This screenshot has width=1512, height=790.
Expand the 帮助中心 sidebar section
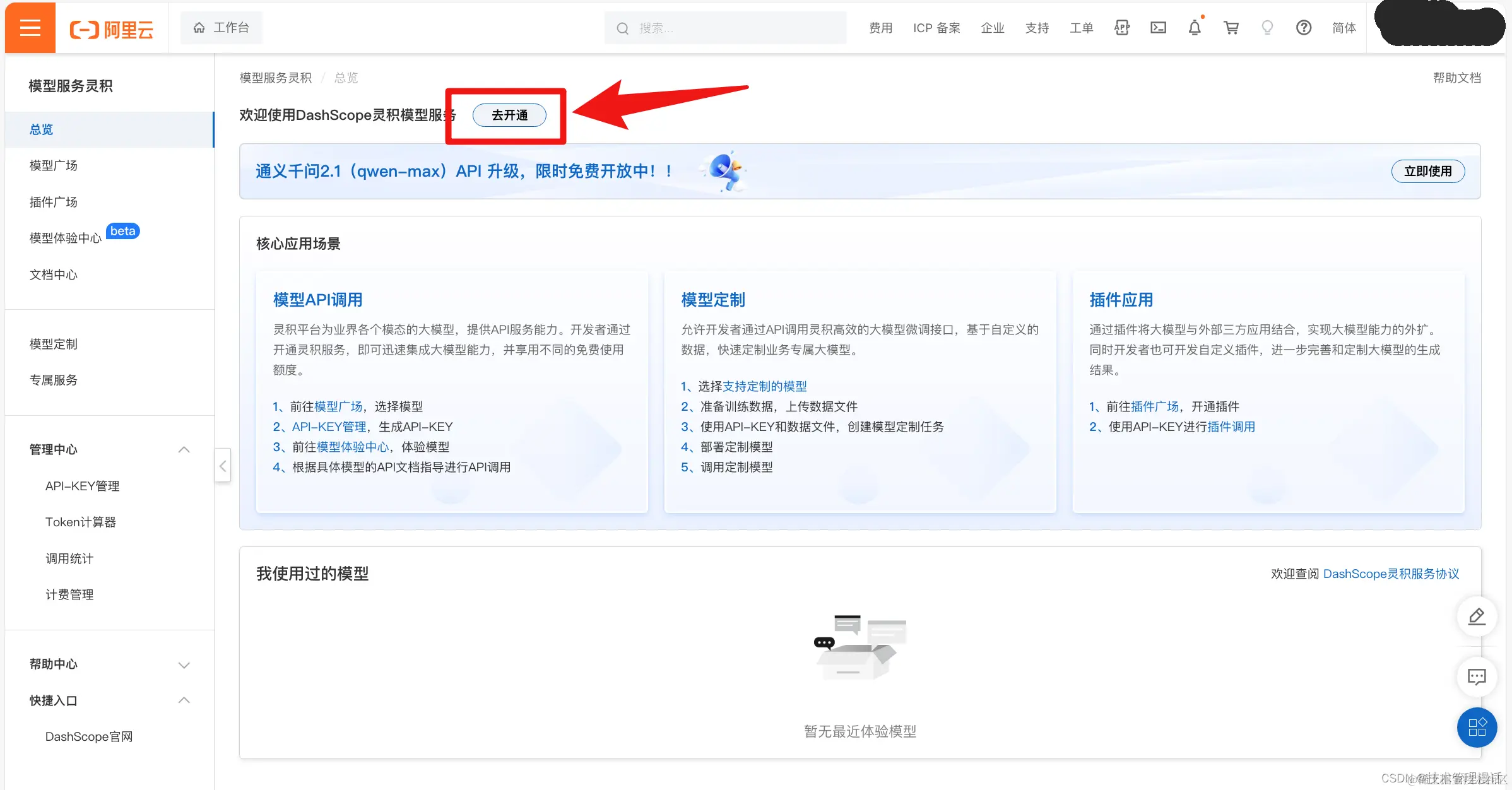184,664
